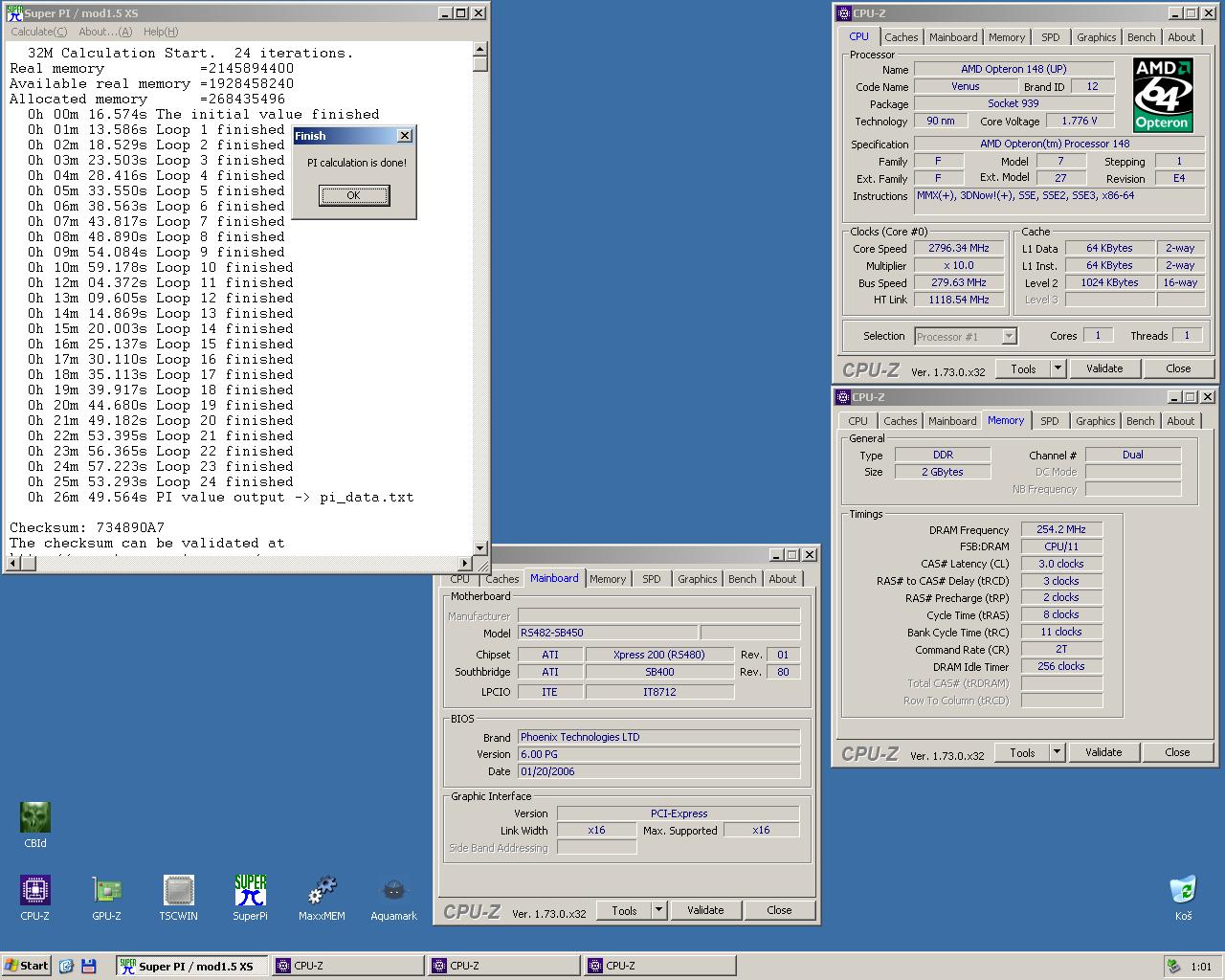Click the DRAM Frequency value 254.2 MHz

[1061, 529]
